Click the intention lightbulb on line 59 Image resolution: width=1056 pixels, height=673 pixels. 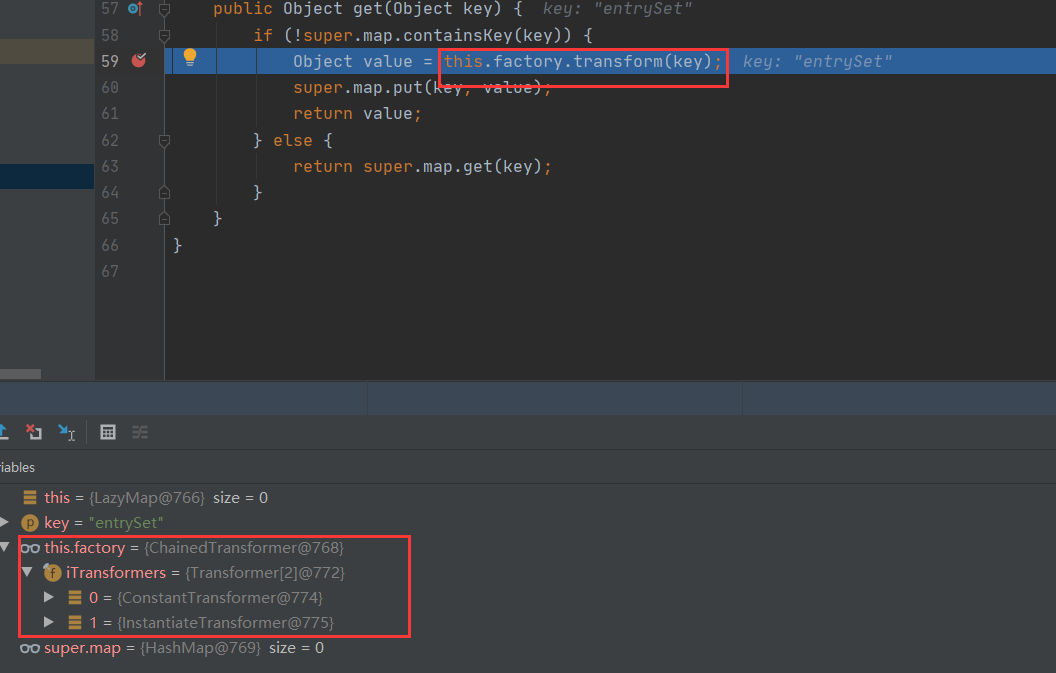(x=190, y=60)
